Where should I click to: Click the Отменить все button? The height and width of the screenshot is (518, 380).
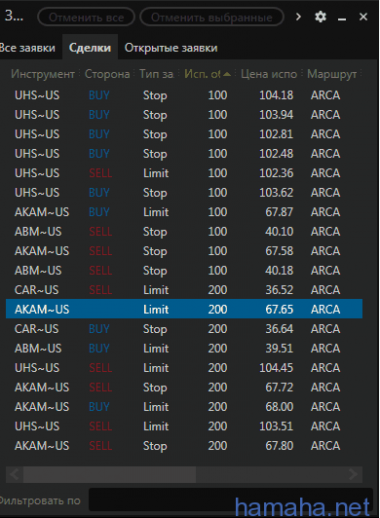[x=86, y=17]
